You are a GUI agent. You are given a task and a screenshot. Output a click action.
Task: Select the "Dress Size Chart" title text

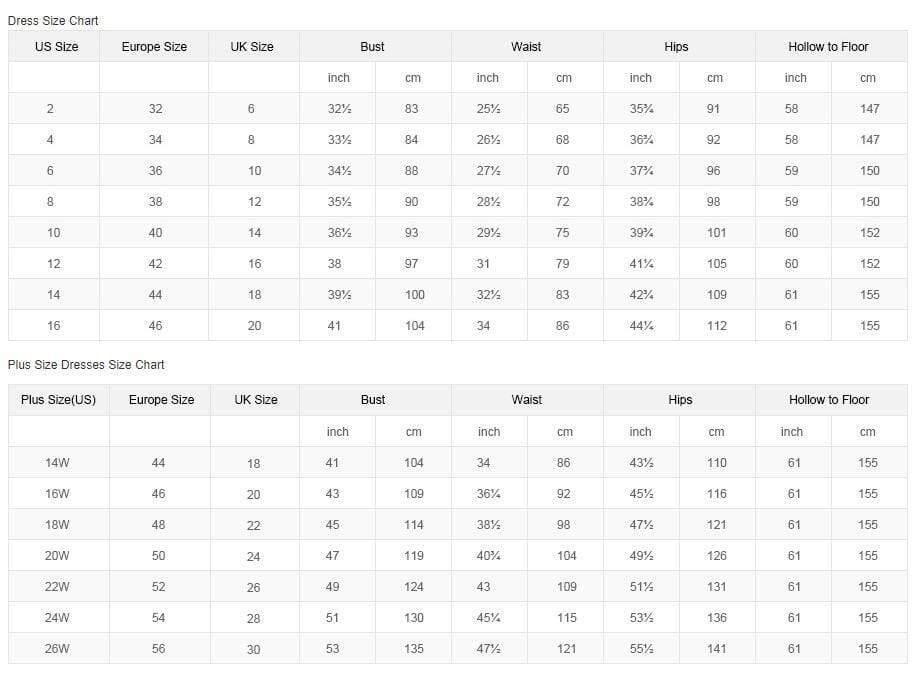(x=53, y=21)
